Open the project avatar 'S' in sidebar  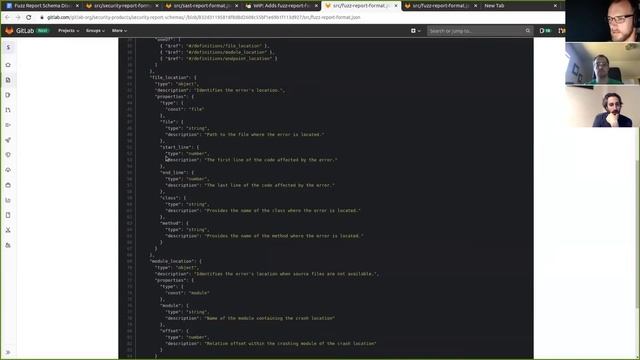coord(8,48)
